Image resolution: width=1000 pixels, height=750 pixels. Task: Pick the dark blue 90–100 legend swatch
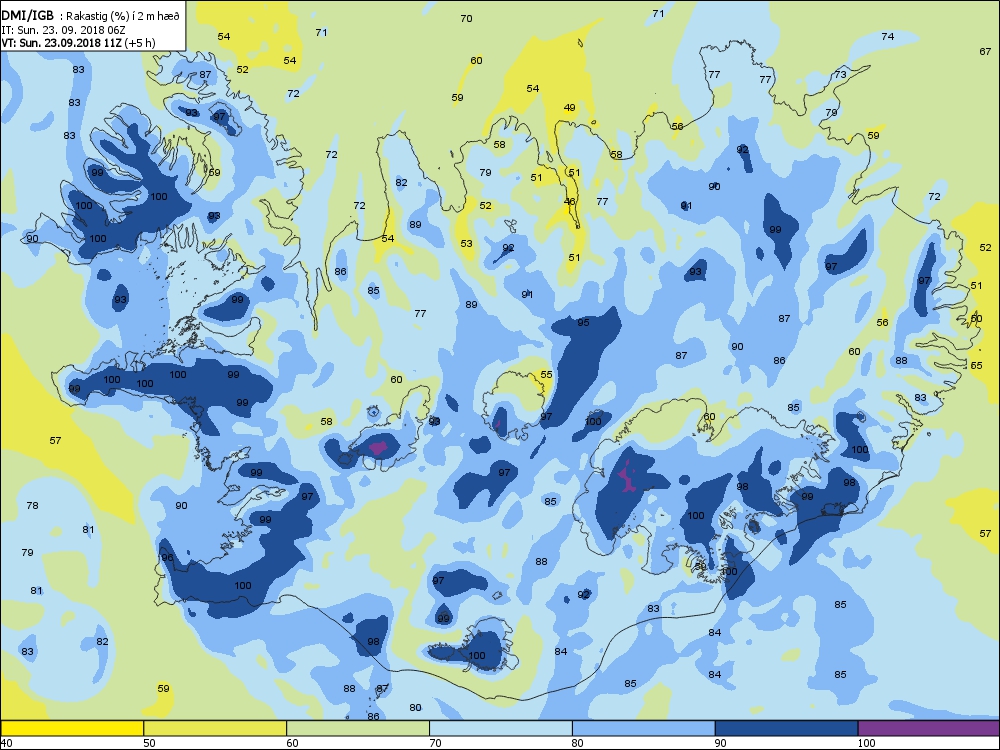(x=786, y=728)
